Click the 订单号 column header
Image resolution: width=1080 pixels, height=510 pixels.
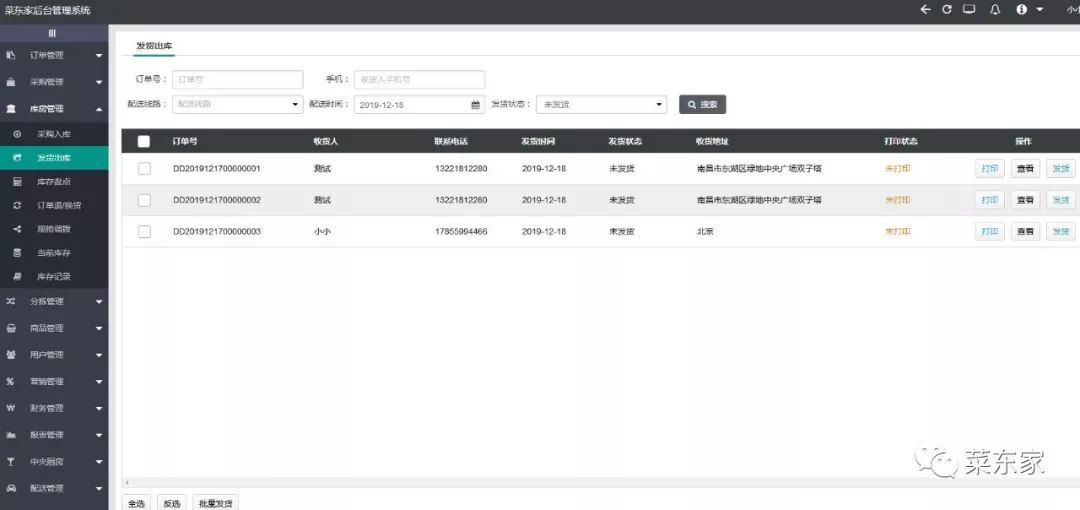point(185,141)
